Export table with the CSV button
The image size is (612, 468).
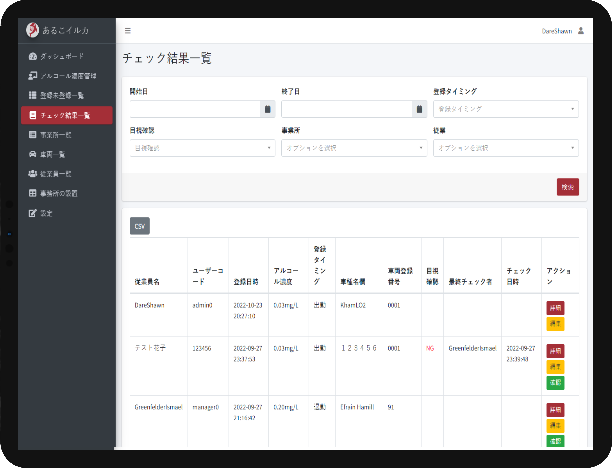click(x=140, y=226)
